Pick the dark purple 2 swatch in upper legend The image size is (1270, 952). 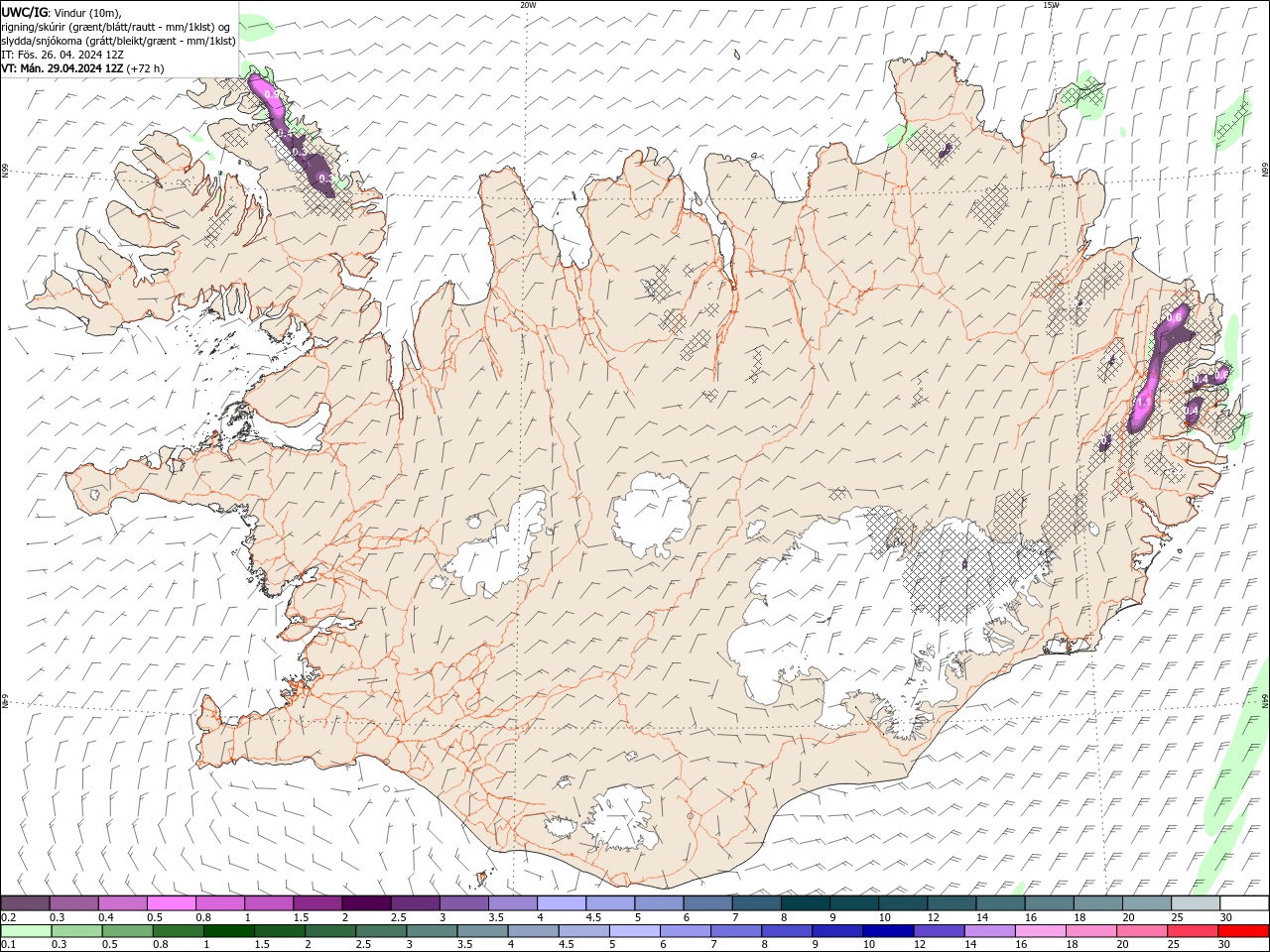coord(366,902)
